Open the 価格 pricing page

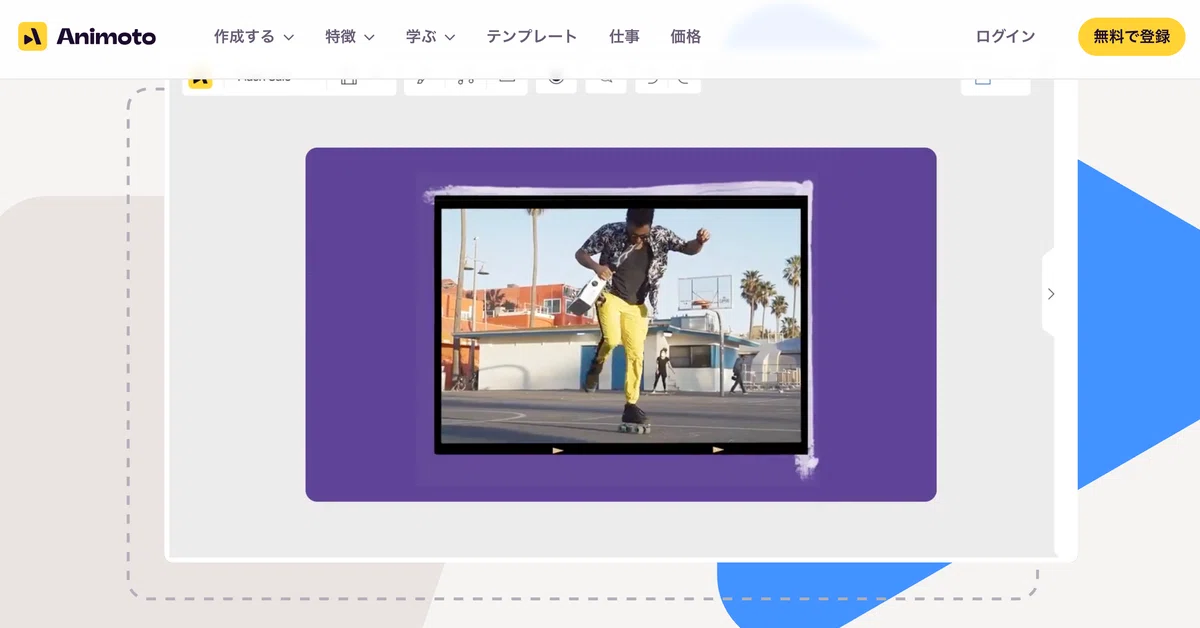[686, 37]
